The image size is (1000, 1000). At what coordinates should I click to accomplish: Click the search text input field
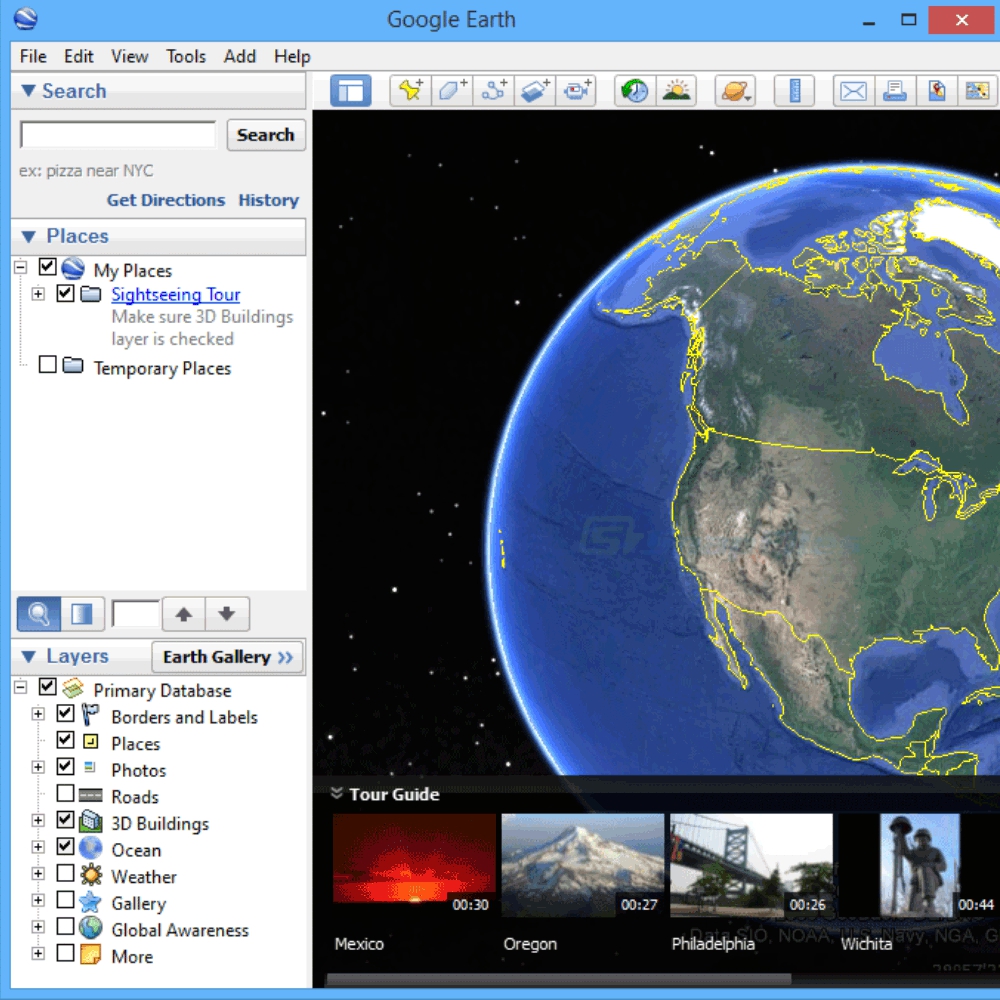[118, 135]
